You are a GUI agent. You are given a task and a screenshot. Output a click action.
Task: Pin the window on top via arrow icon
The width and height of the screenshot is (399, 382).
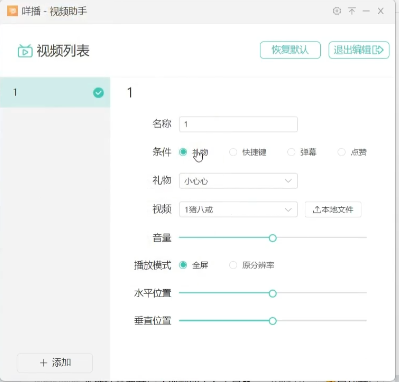352,11
